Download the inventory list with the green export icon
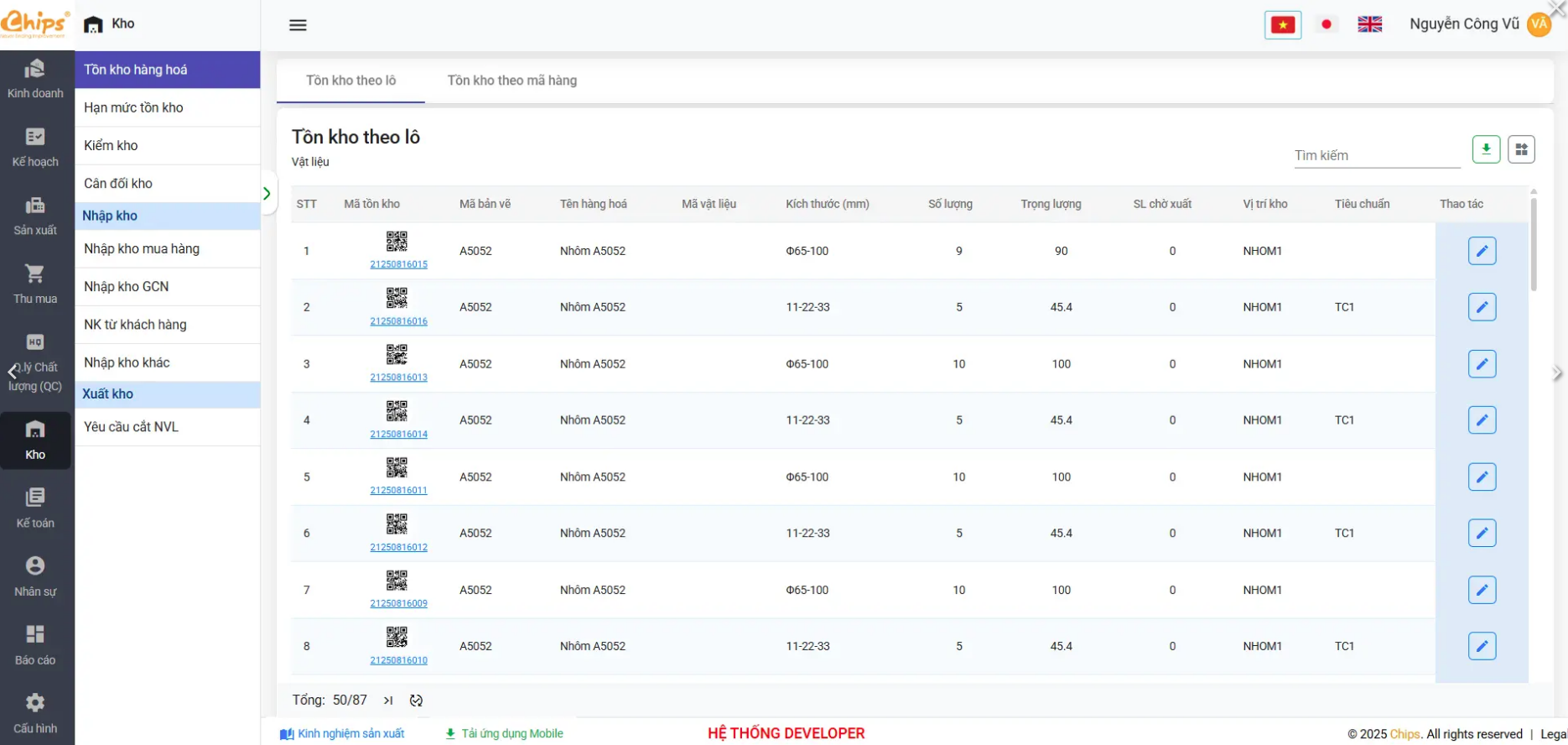This screenshot has height=745, width=1568. [1487, 149]
